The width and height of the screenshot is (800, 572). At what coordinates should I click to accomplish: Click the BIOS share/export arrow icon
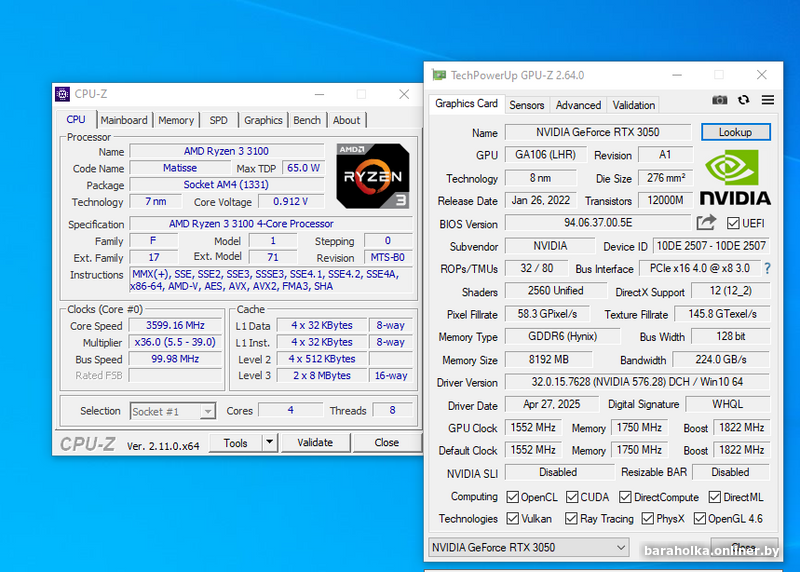[x=706, y=222]
